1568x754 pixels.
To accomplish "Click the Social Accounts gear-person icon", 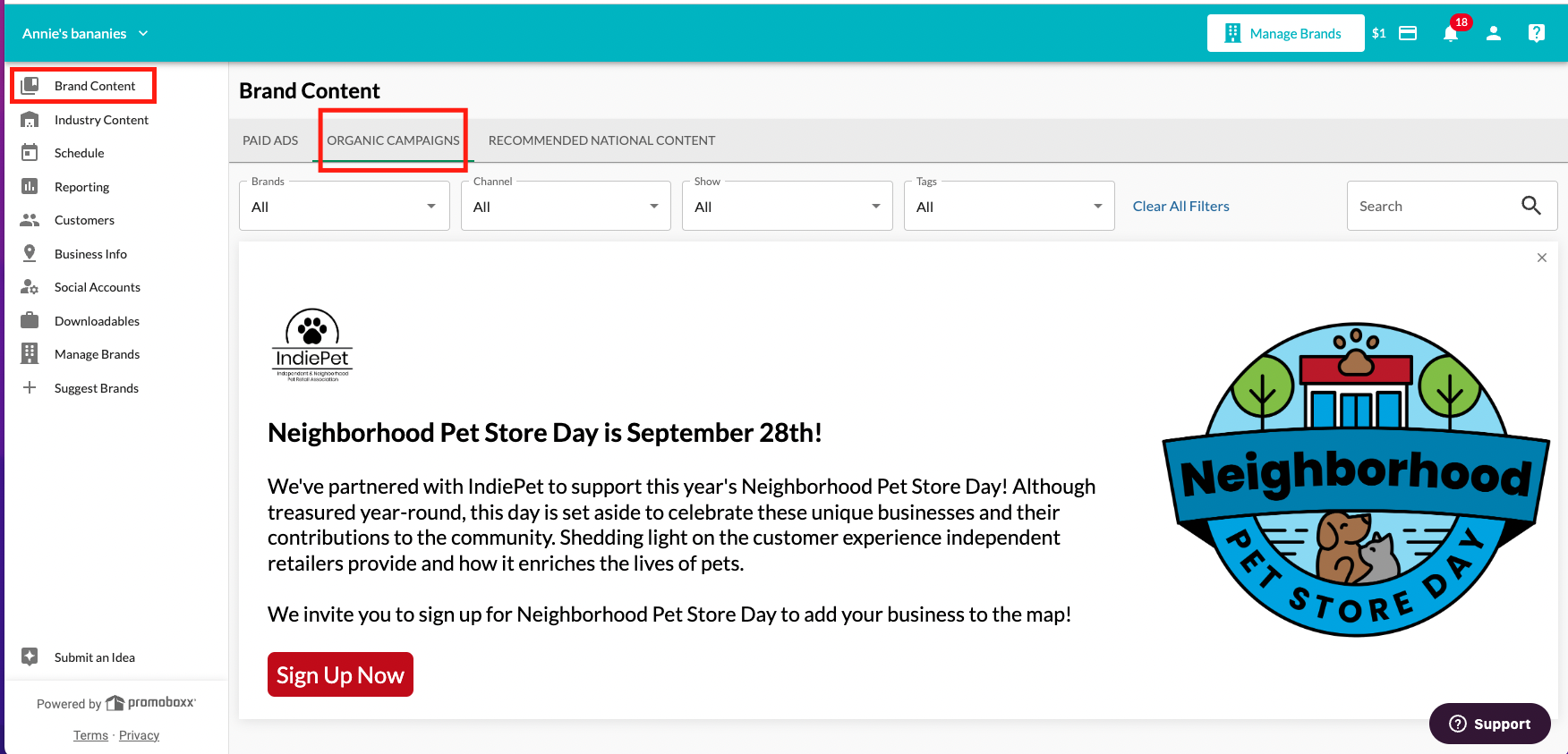I will coord(30,287).
